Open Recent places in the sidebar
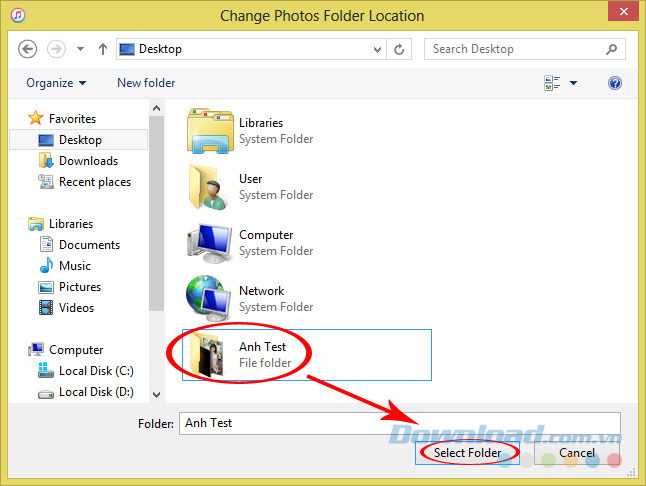 (x=95, y=182)
